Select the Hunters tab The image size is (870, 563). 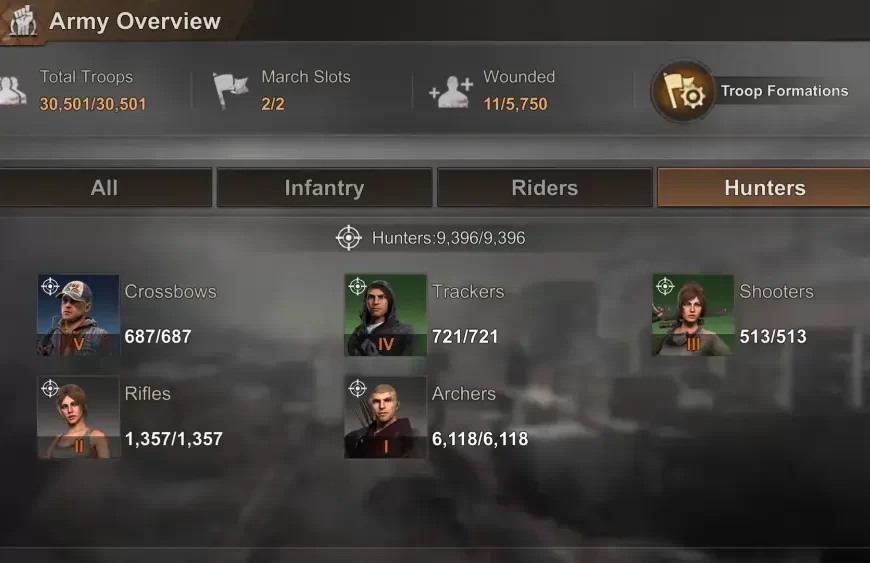(x=764, y=187)
